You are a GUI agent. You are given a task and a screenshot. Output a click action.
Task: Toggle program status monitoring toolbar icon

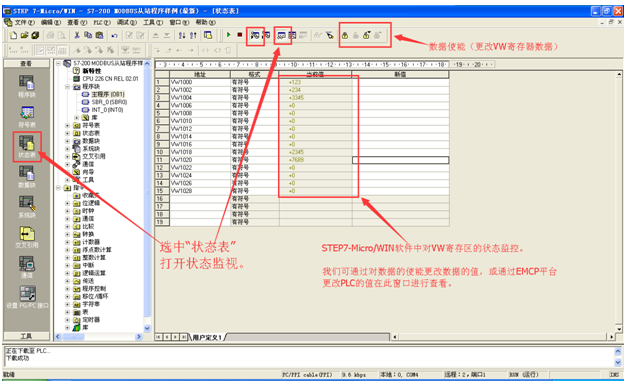pos(254,35)
